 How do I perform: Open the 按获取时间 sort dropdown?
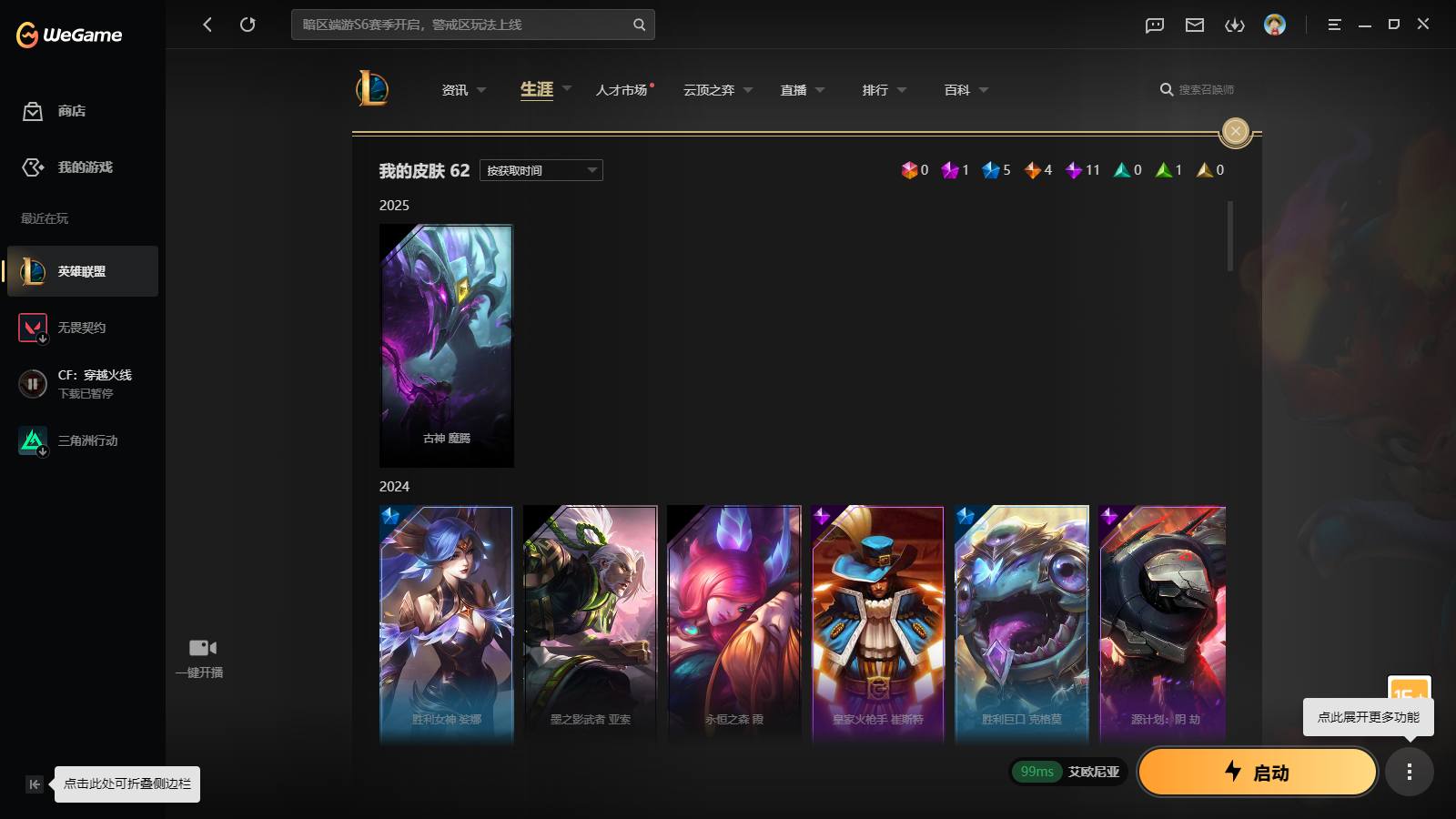(x=541, y=170)
